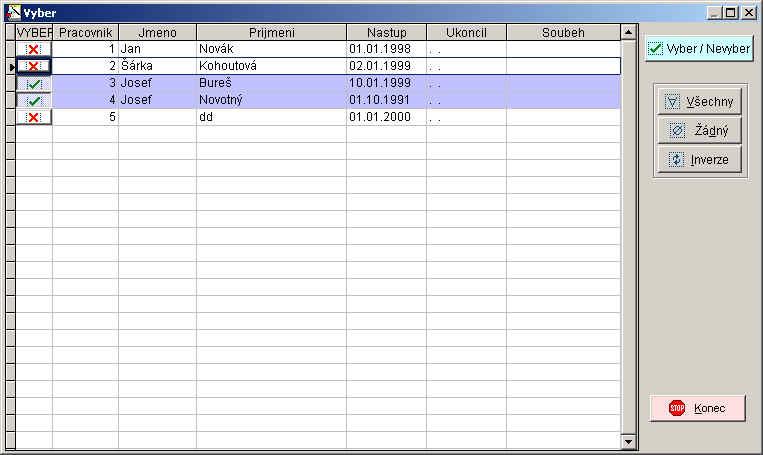
Task: Click row selector for Šárka Kohoutová
Action: pyautogui.click(x=11, y=66)
